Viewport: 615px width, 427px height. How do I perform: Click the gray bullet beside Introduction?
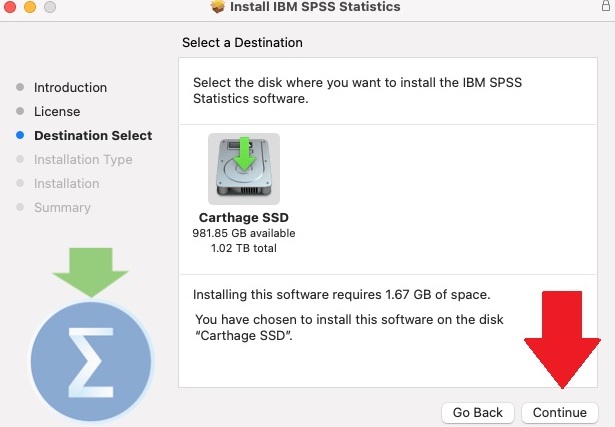20,87
